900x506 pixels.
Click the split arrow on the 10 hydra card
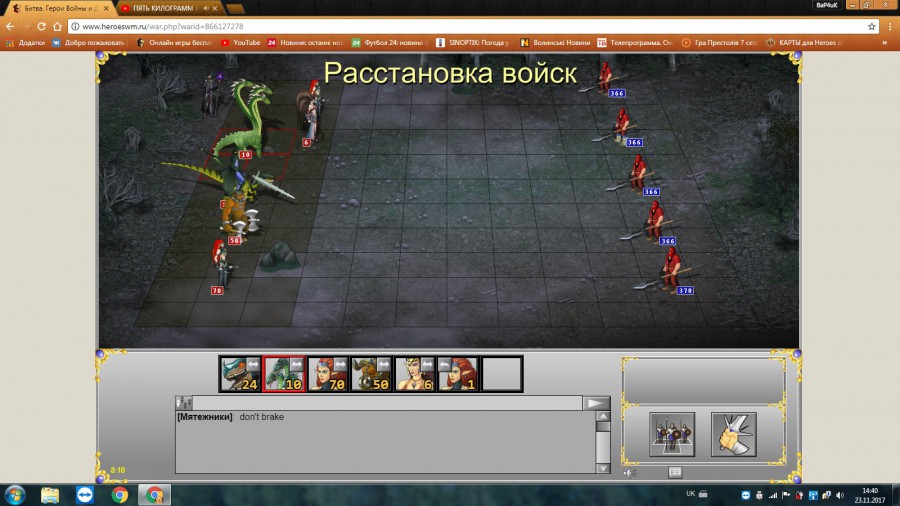[297, 364]
